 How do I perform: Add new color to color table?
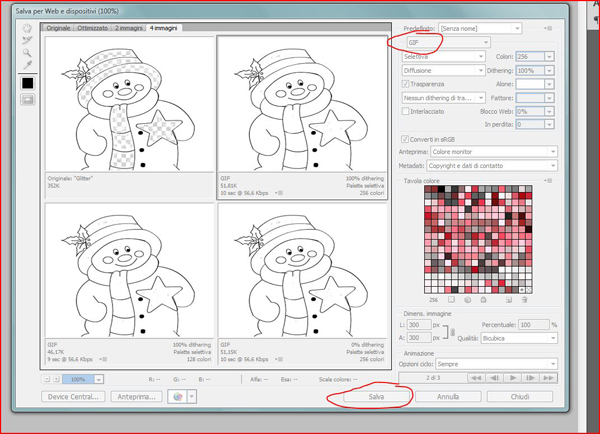click(x=509, y=300)
